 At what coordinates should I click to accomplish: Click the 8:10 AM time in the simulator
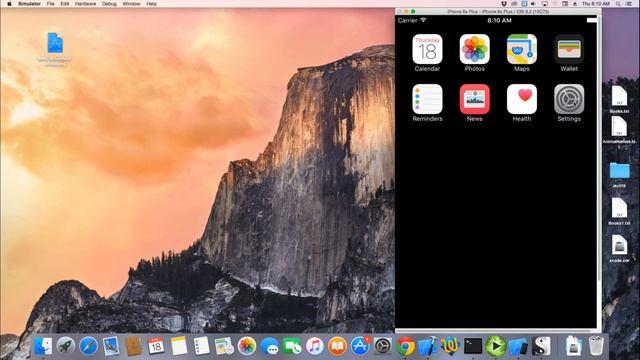(x=499, y=20)
